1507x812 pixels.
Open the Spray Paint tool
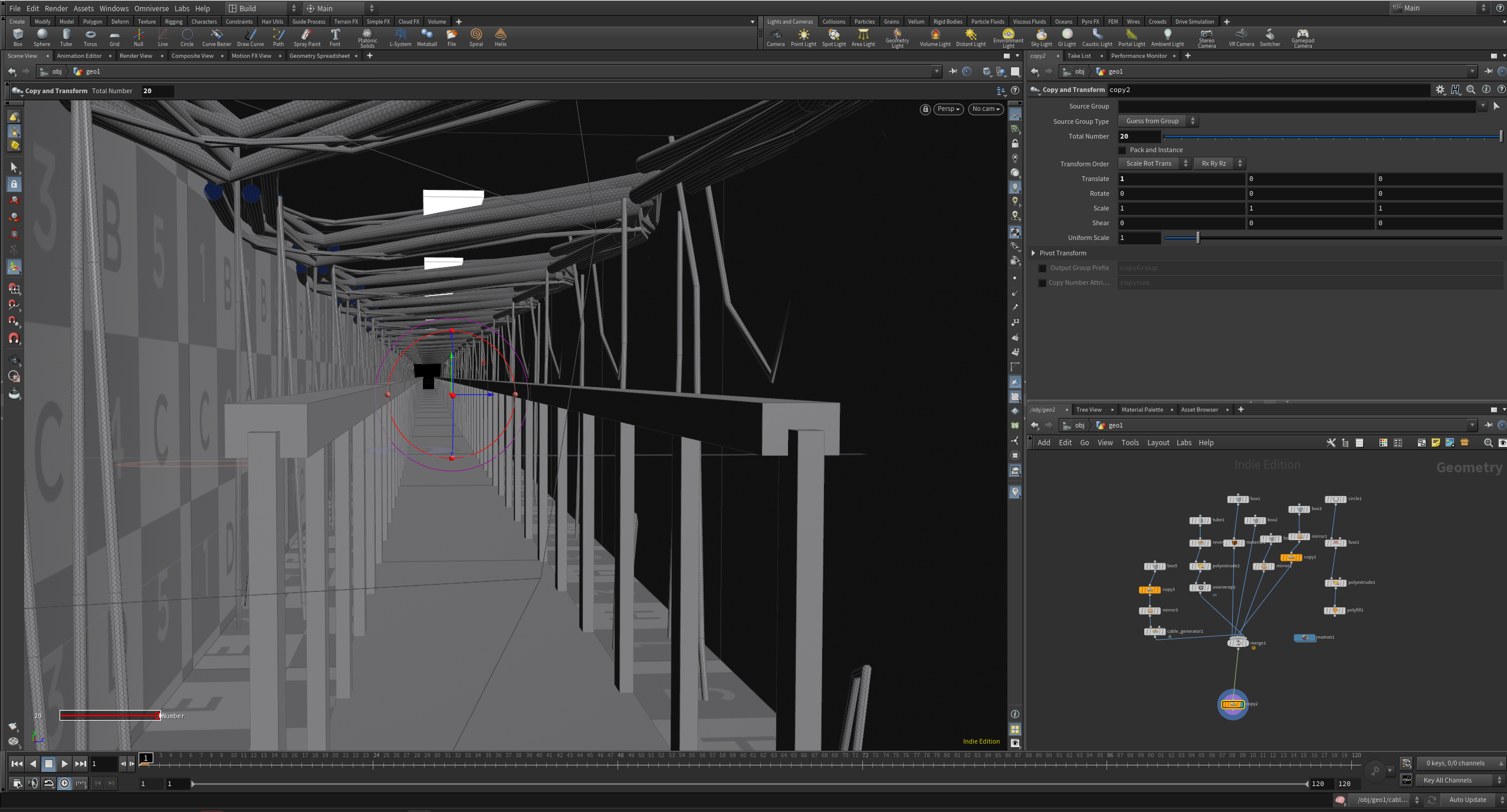(x=307, y=38)
